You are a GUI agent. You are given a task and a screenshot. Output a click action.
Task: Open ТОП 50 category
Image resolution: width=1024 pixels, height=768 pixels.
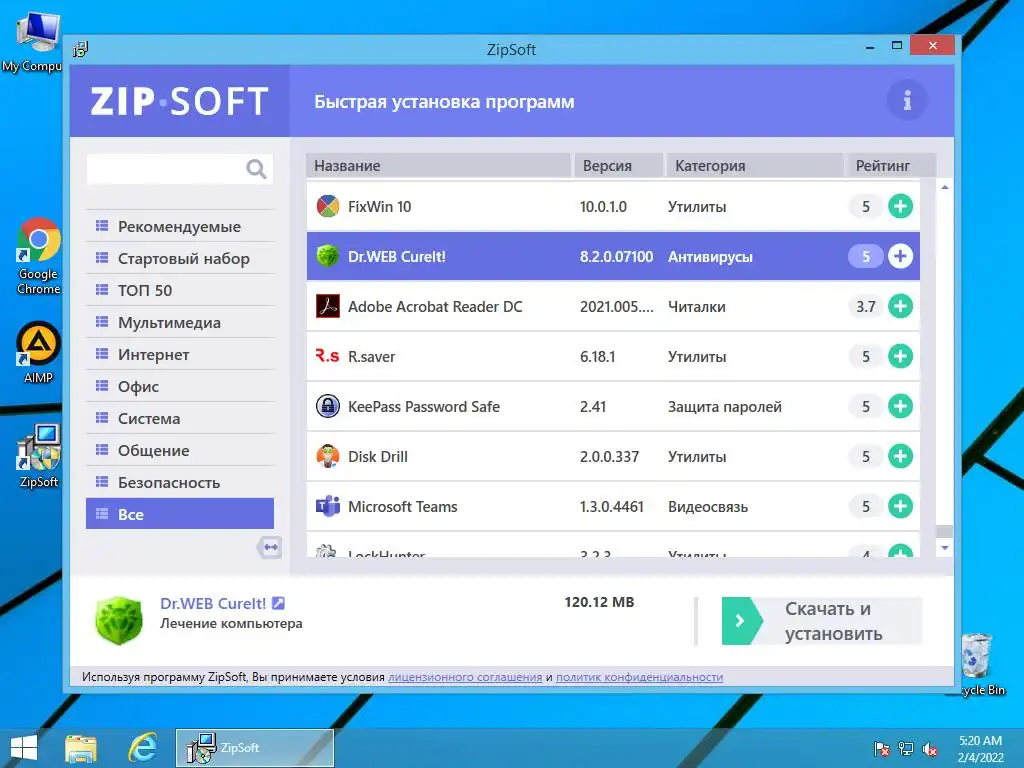(180, 291)
